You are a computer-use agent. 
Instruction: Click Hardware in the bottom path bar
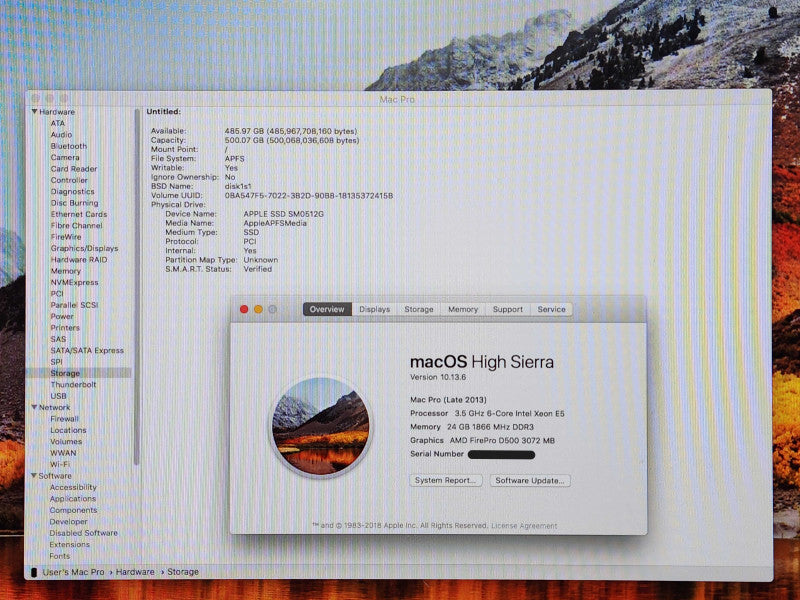pyautogui.click(x=135, y=572)
